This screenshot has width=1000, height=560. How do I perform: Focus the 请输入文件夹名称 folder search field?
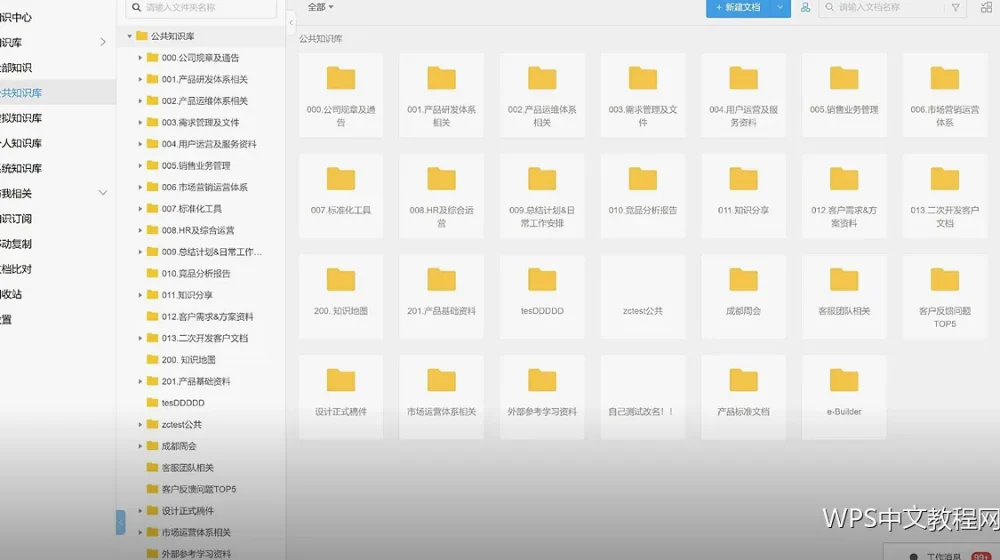click(x=201, y=8)
